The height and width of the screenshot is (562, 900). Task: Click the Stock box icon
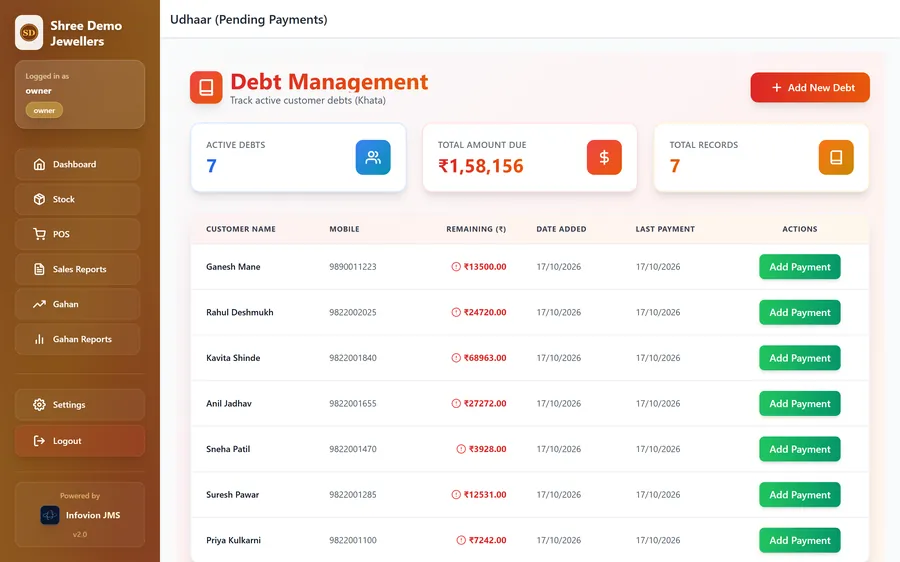[x=39, y=199]
